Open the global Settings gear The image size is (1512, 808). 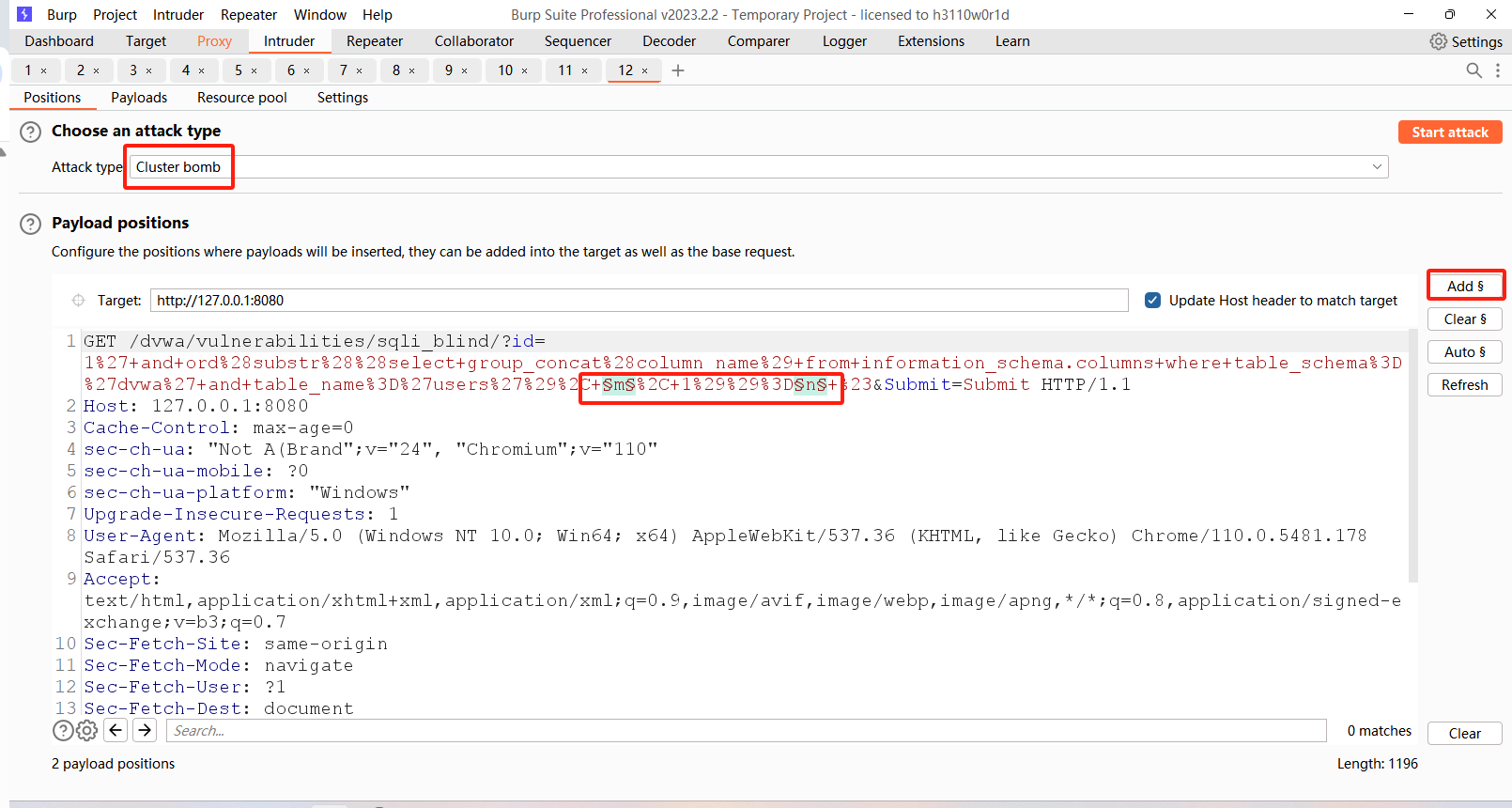pos(1438,41)
